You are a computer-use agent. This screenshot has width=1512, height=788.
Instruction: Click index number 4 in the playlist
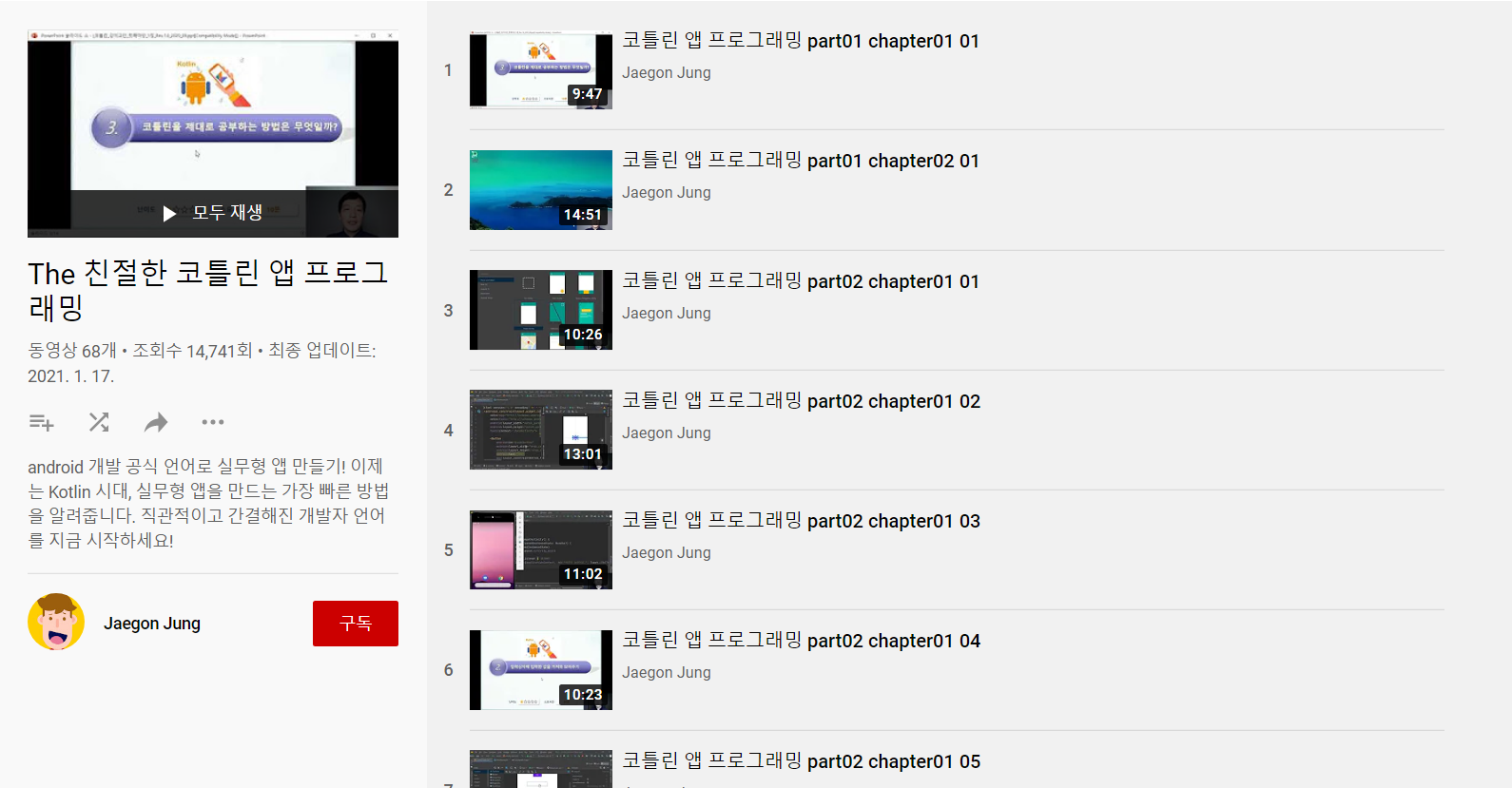point(448,431)
